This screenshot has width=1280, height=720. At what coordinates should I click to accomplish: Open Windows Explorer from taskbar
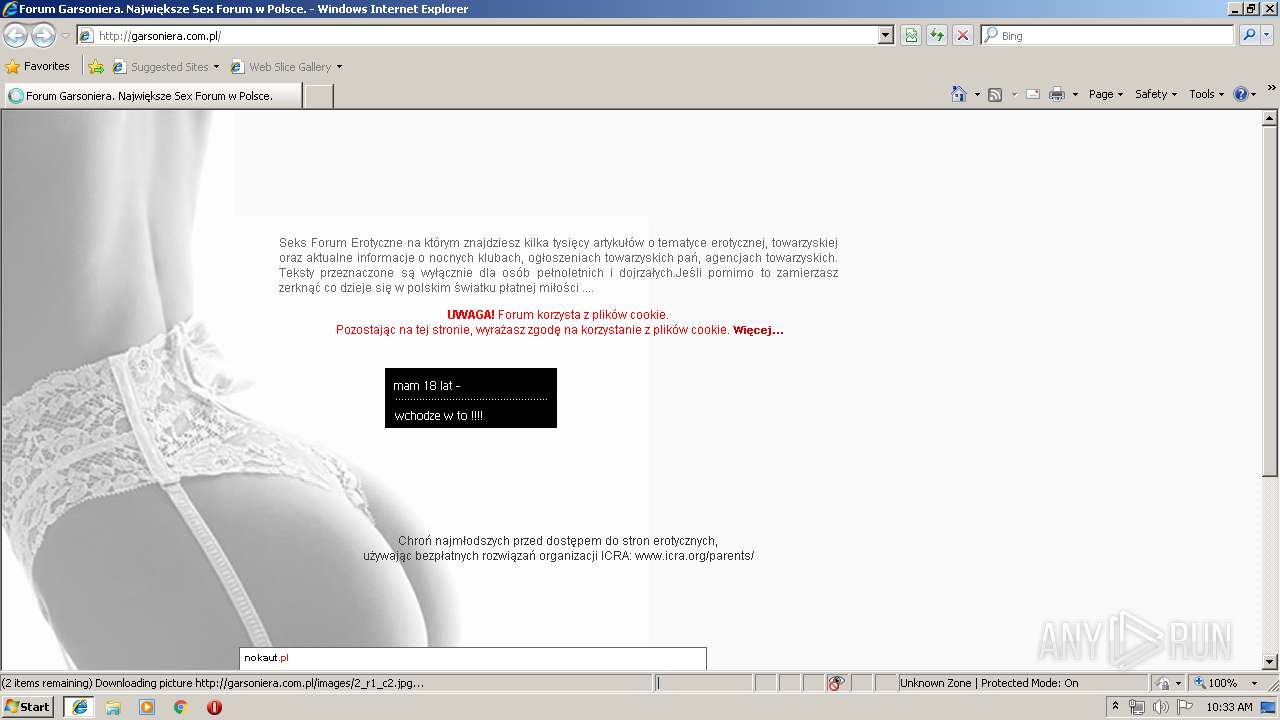point(113,707)
